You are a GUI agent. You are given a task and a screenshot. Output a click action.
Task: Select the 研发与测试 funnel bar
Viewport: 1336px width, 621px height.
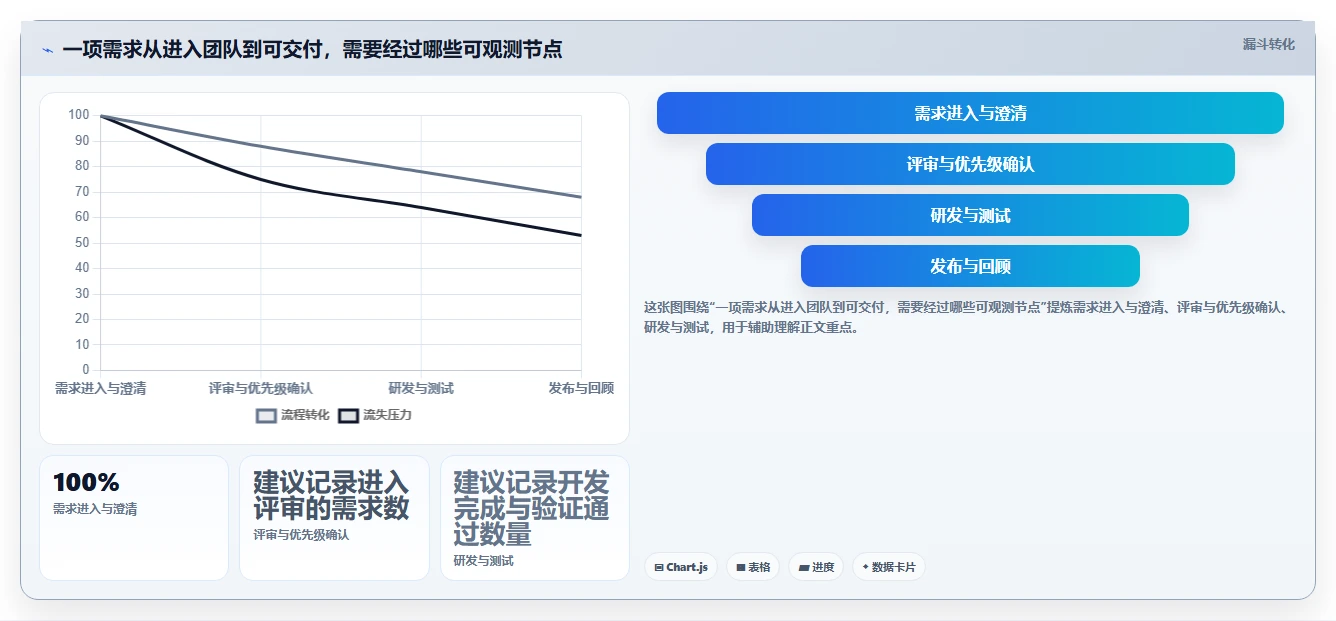[x=970, y=215]
